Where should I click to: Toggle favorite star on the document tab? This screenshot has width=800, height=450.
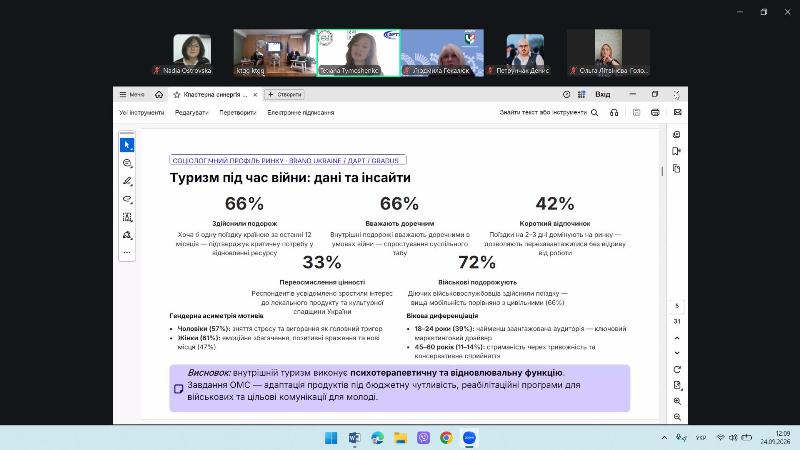177,95
